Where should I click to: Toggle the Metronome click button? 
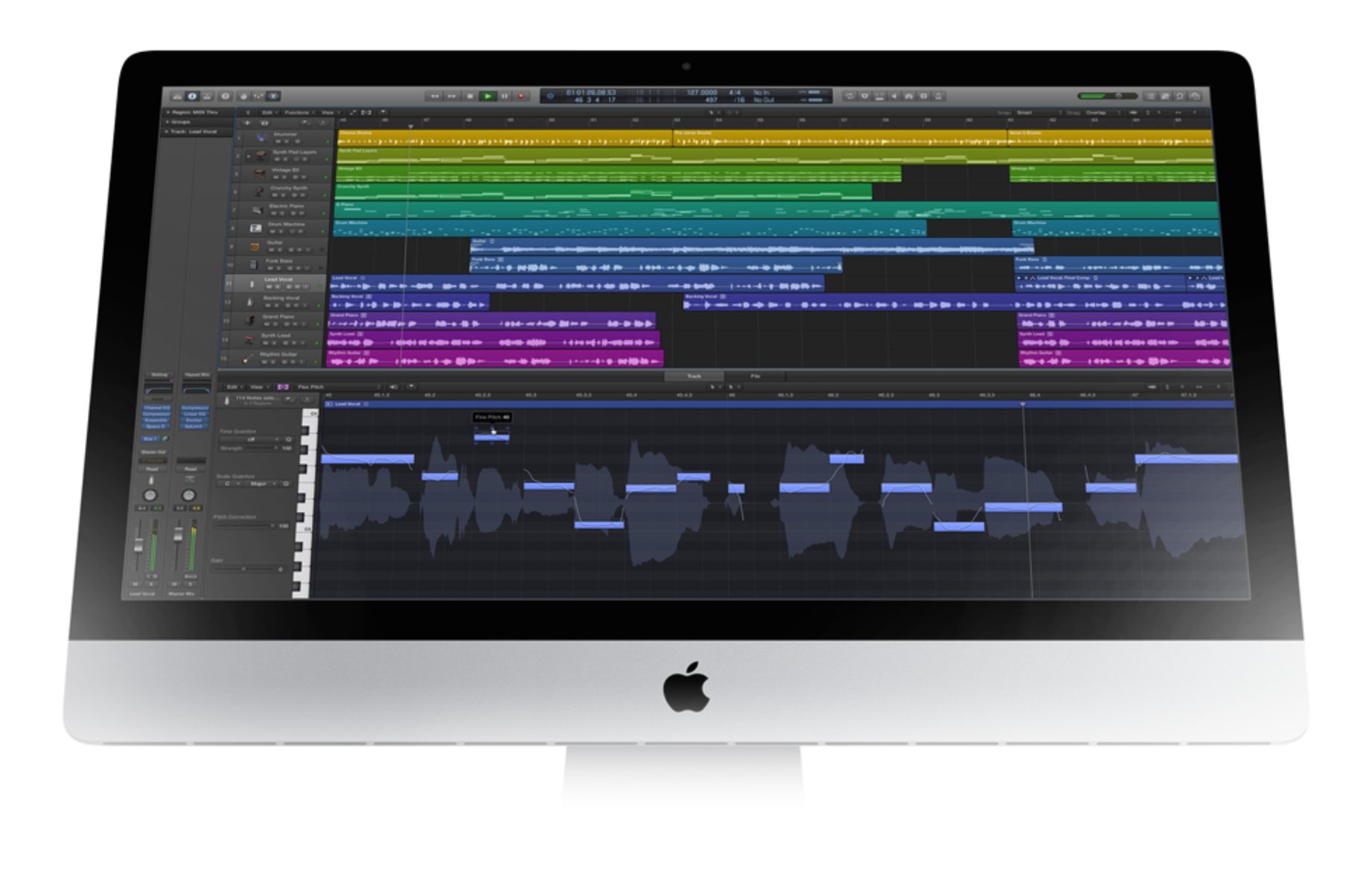pyautogui.click(x=939, y=96)
